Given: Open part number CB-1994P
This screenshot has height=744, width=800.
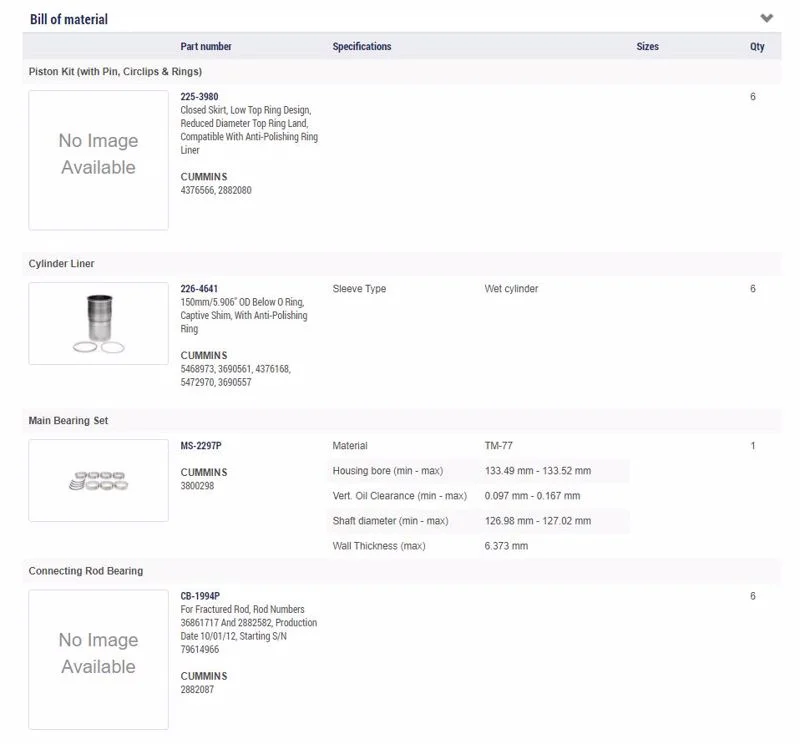Looking at the screenshot, I should coord(200,596).
